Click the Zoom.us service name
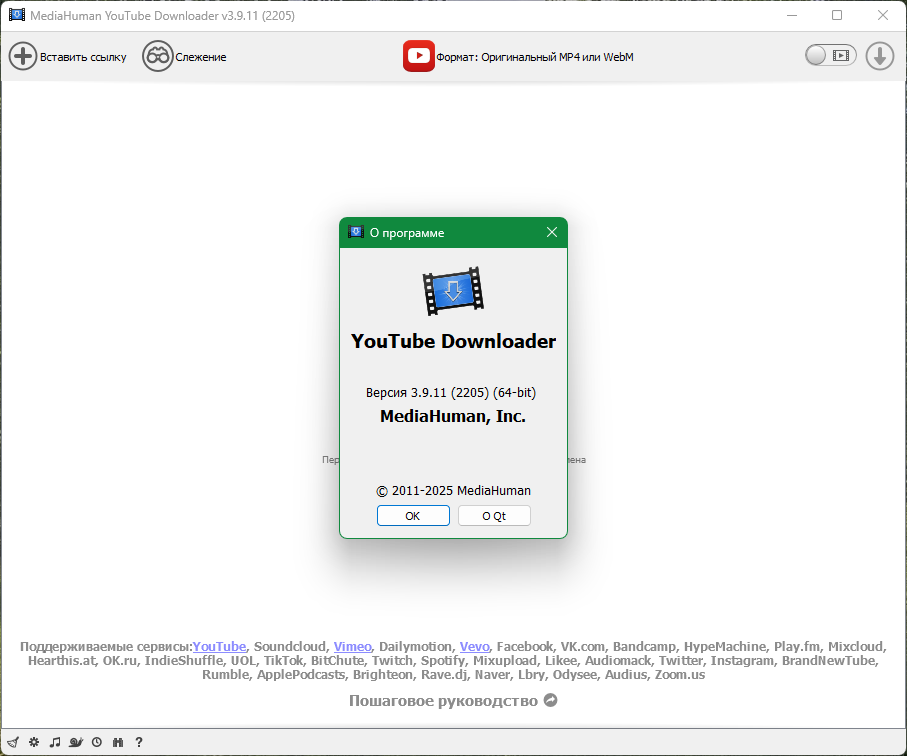 pyautogui.click(x=680, y=674)
